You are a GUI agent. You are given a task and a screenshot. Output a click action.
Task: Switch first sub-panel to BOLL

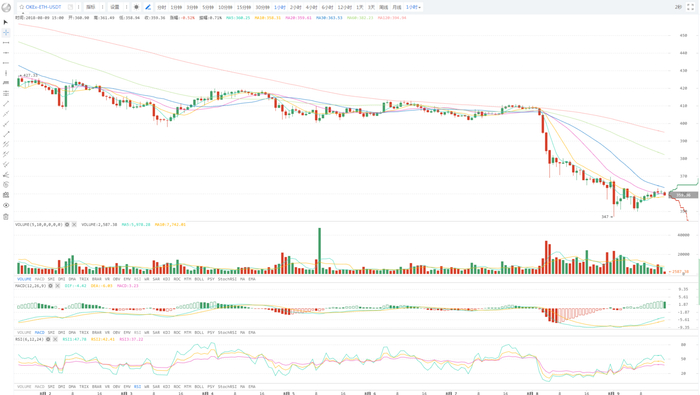pos(199,279)
